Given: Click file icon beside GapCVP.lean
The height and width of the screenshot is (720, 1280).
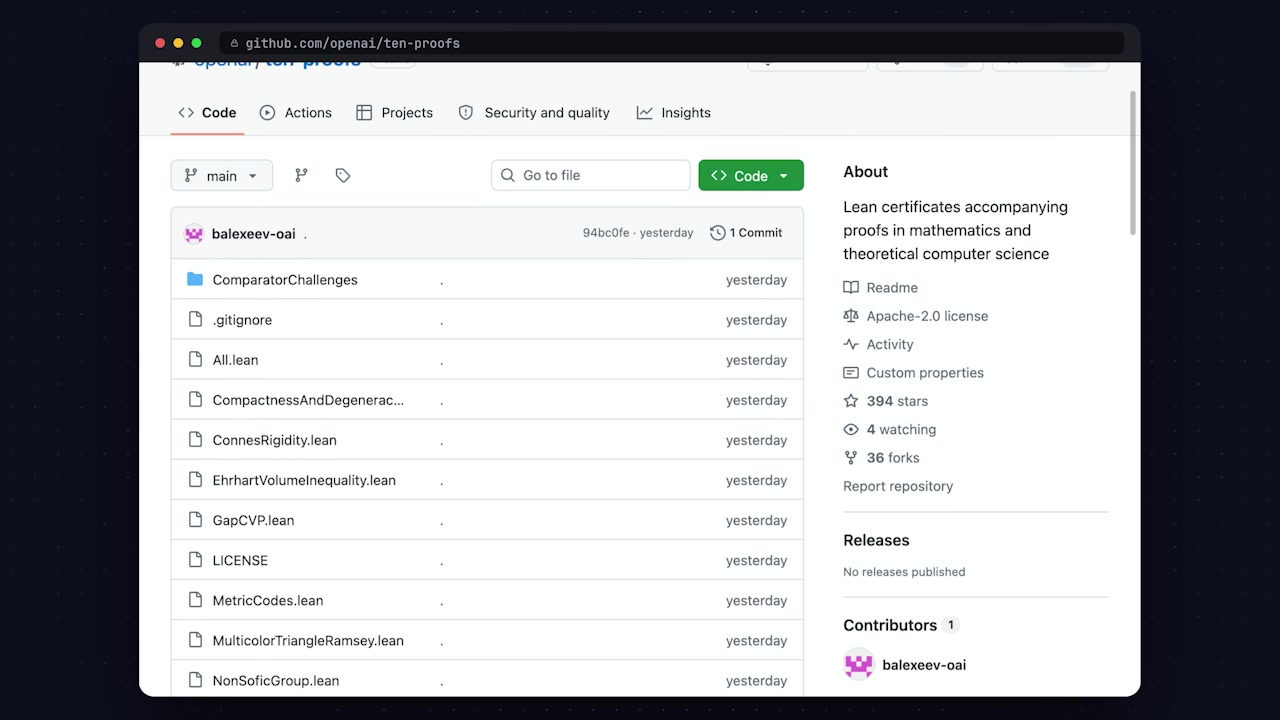Looking at the screenshot, I should tap(195, 519).
